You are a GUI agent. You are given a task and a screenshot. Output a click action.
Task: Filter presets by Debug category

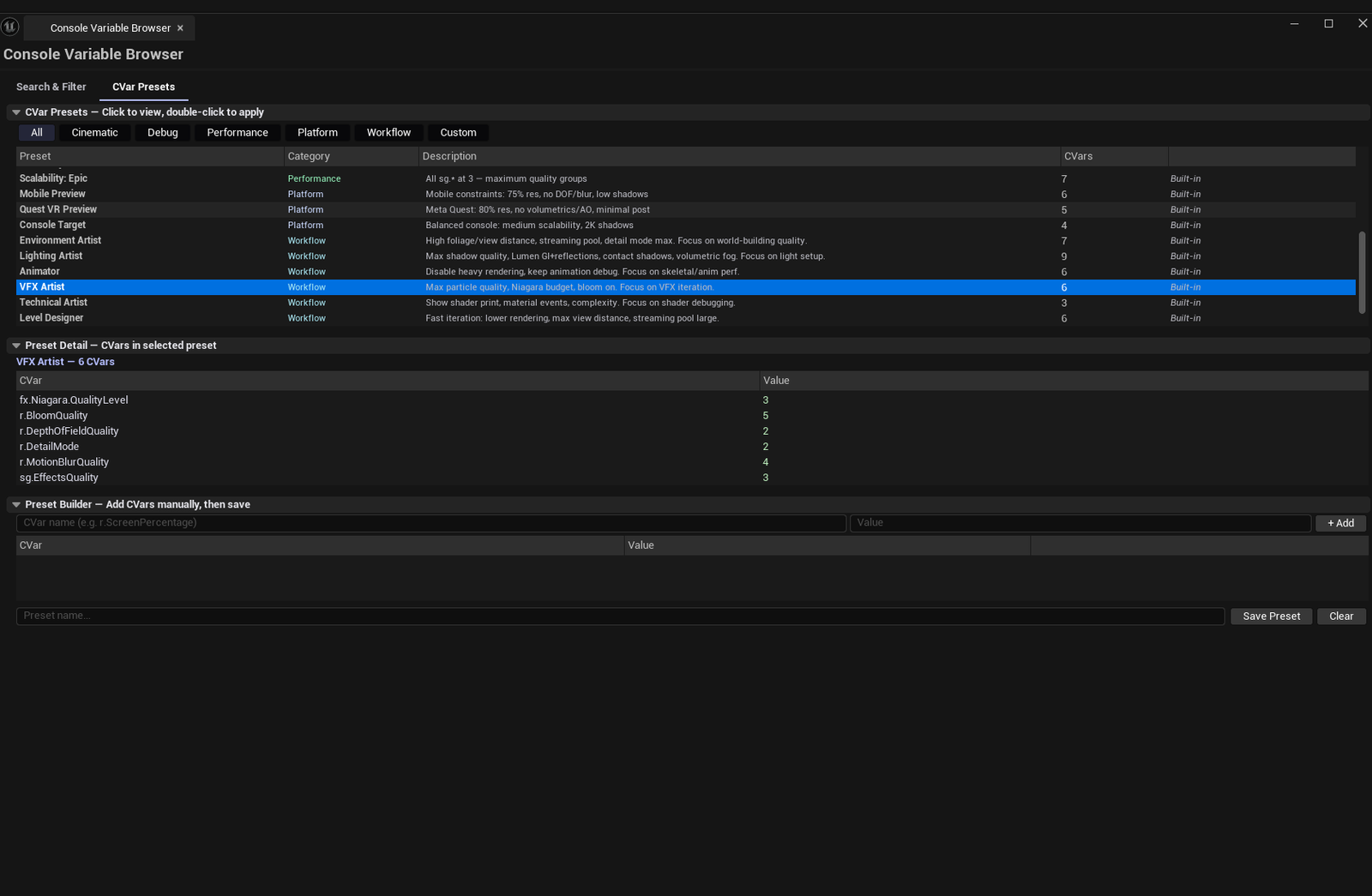(163, 133)
